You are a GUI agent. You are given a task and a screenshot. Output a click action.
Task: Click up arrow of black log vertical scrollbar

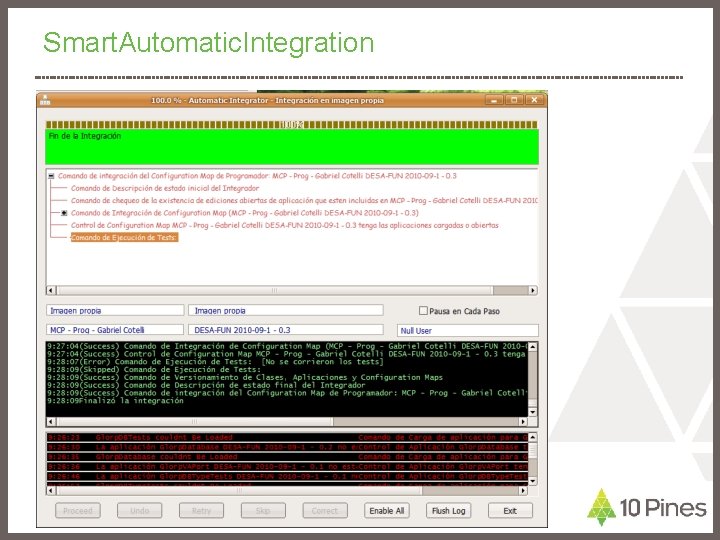coord(533,347)
